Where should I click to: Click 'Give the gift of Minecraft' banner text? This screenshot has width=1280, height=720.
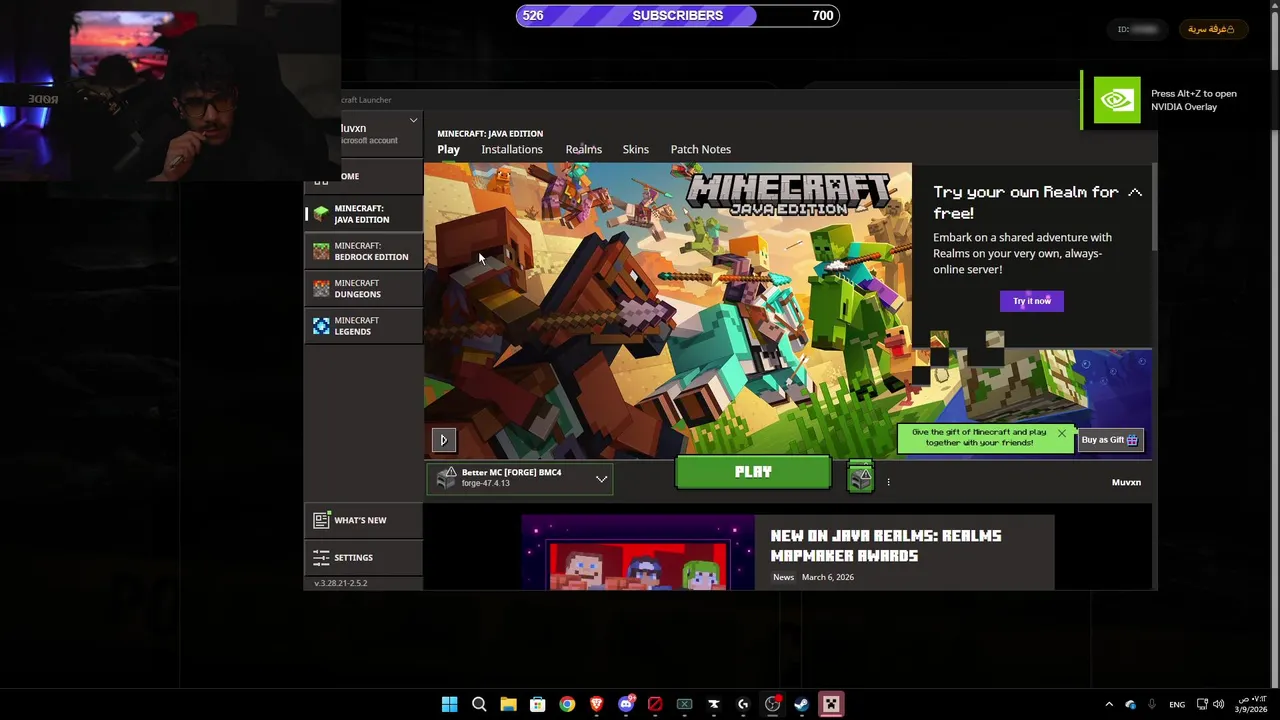click(x=979, y=437)
